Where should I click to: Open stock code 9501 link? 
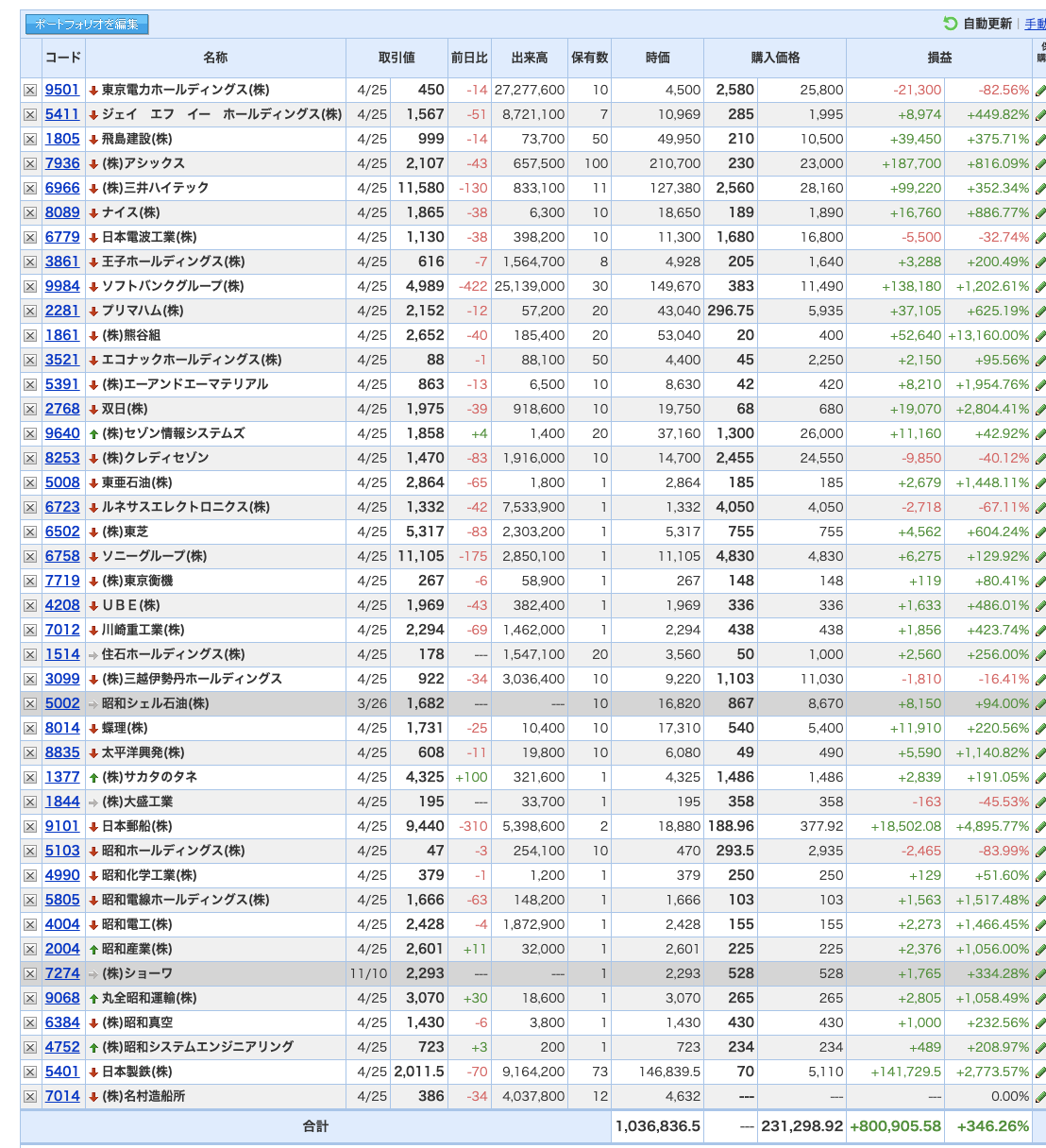point(62,90)
